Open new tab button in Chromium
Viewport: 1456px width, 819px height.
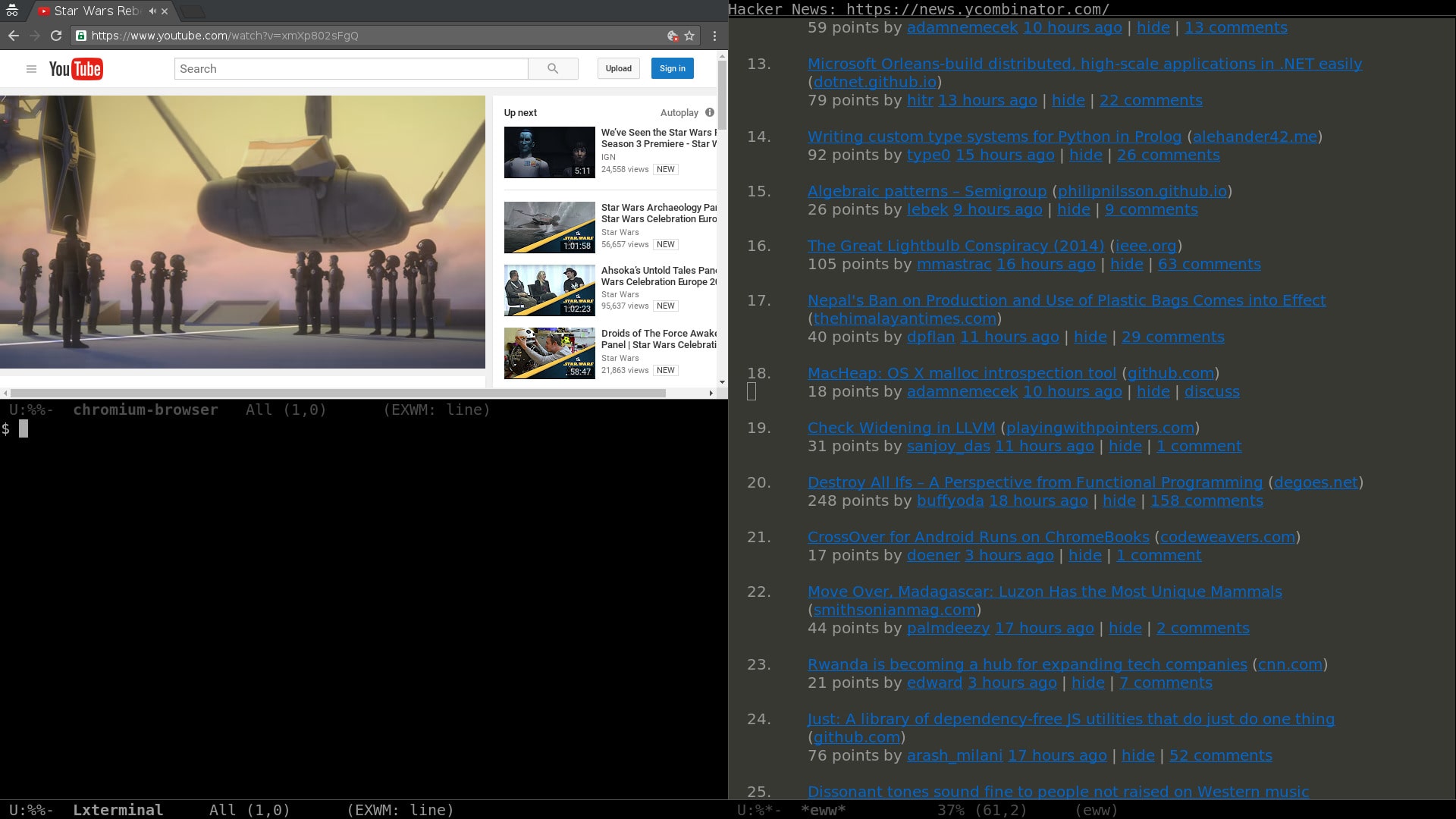pyautogui.click(x=193, y=11)
